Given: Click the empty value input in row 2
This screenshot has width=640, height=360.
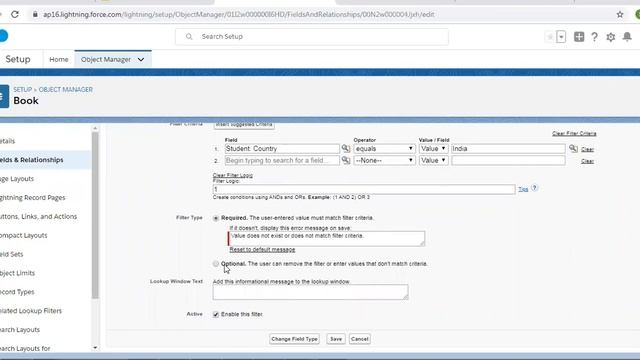Looking at the screenshot, I should click(x=508, y=160).
